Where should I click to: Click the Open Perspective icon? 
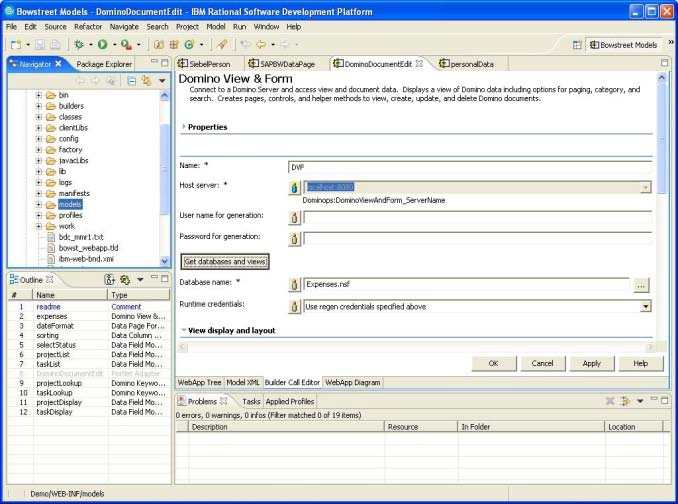pos(577,45)
